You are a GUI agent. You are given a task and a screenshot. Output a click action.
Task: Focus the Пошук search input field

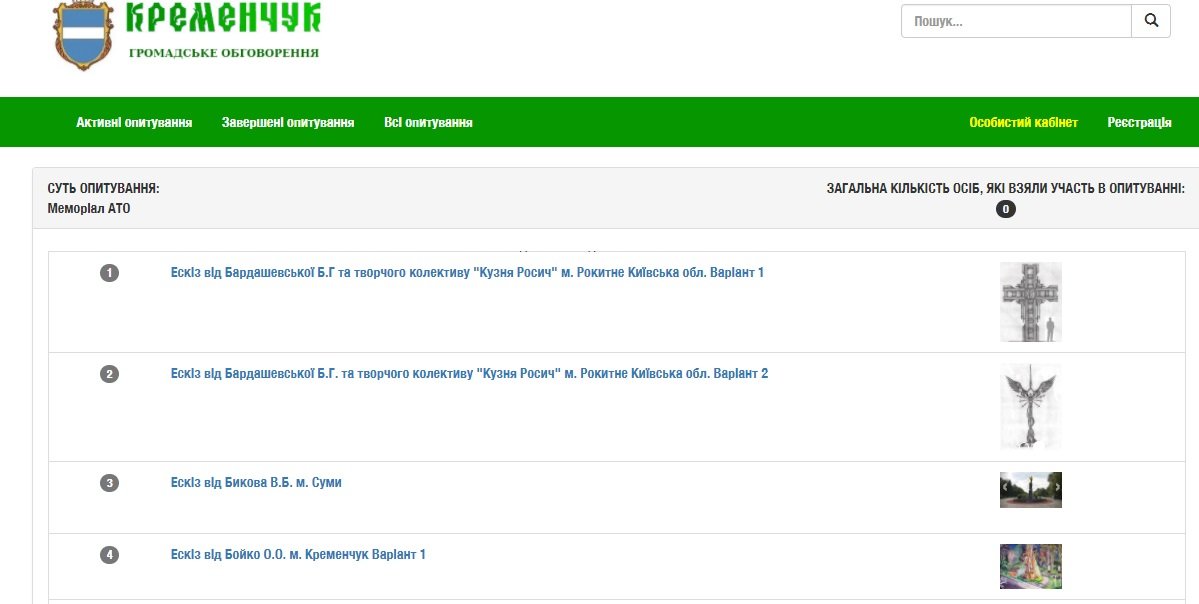(1015, 21)
